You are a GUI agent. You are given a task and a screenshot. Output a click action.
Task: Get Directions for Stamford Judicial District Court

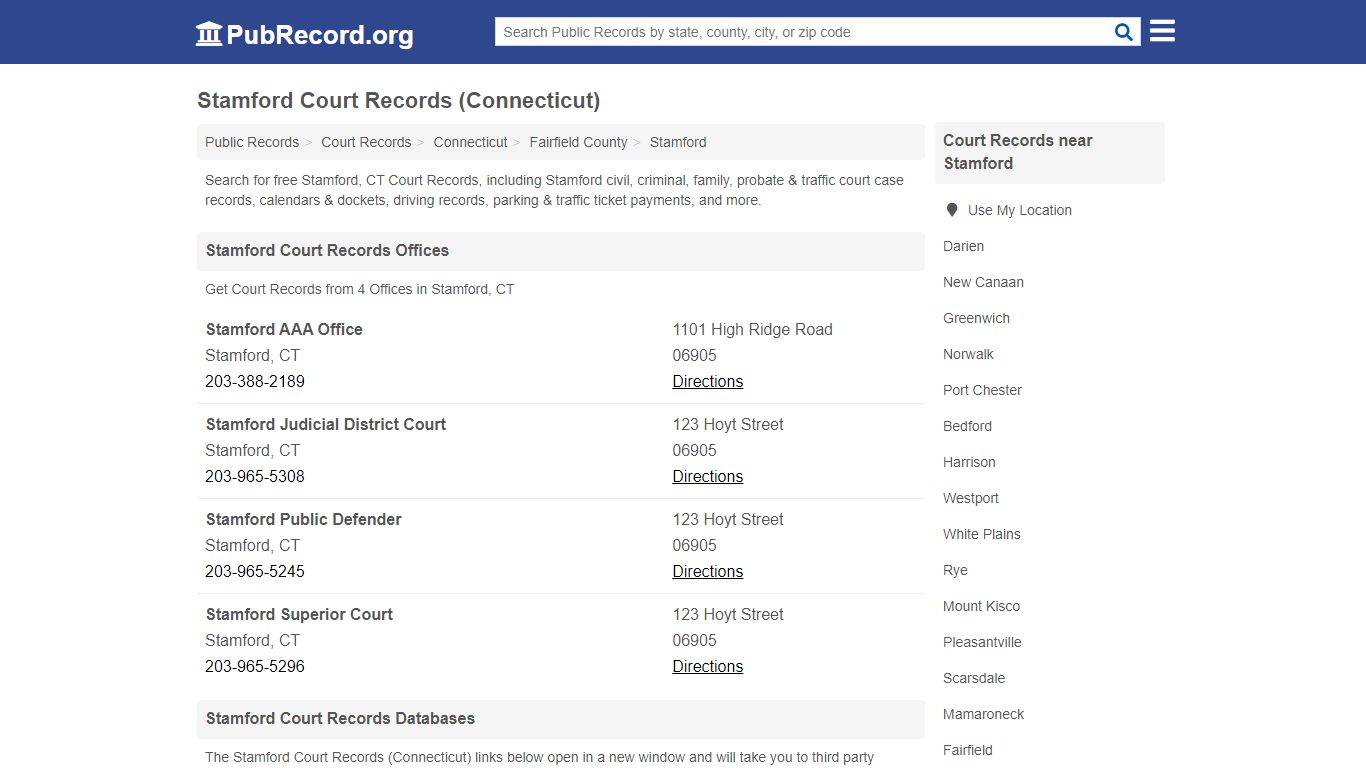(707, 476)
